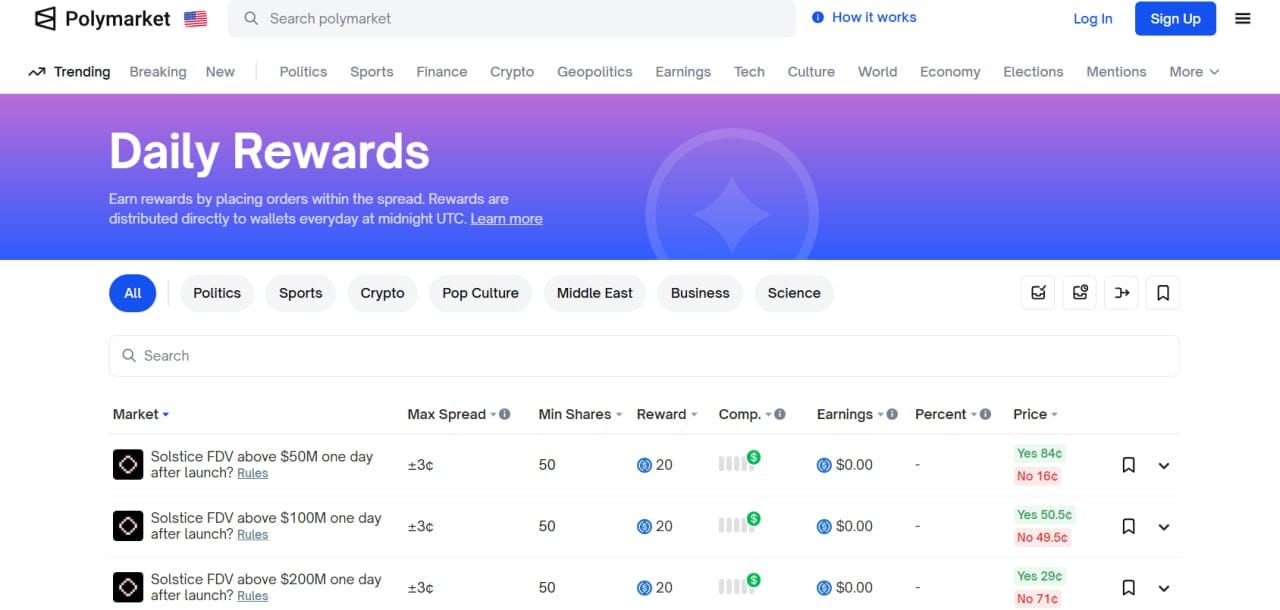The width and height of the screenshot is (1280, 610).
Task: Click the info icon next to Max Spread
Action: point(505,414)
